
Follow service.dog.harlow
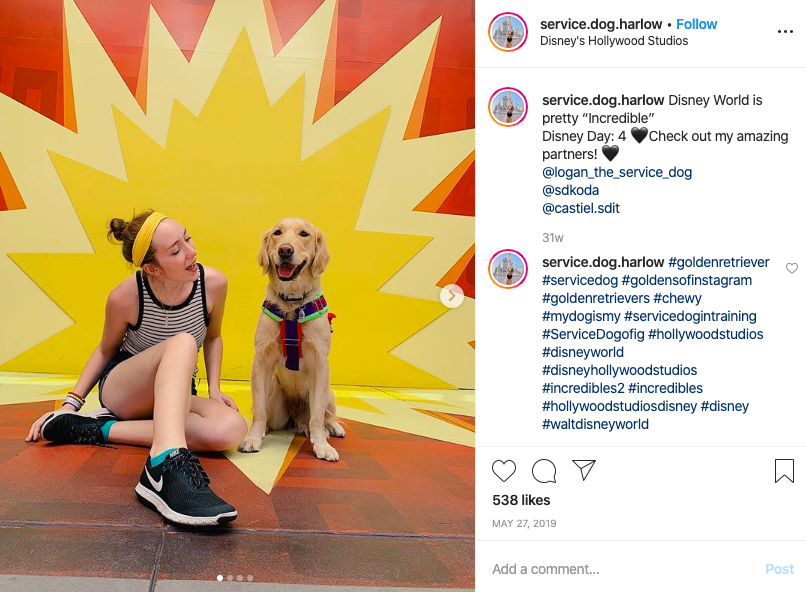(697, 24)
